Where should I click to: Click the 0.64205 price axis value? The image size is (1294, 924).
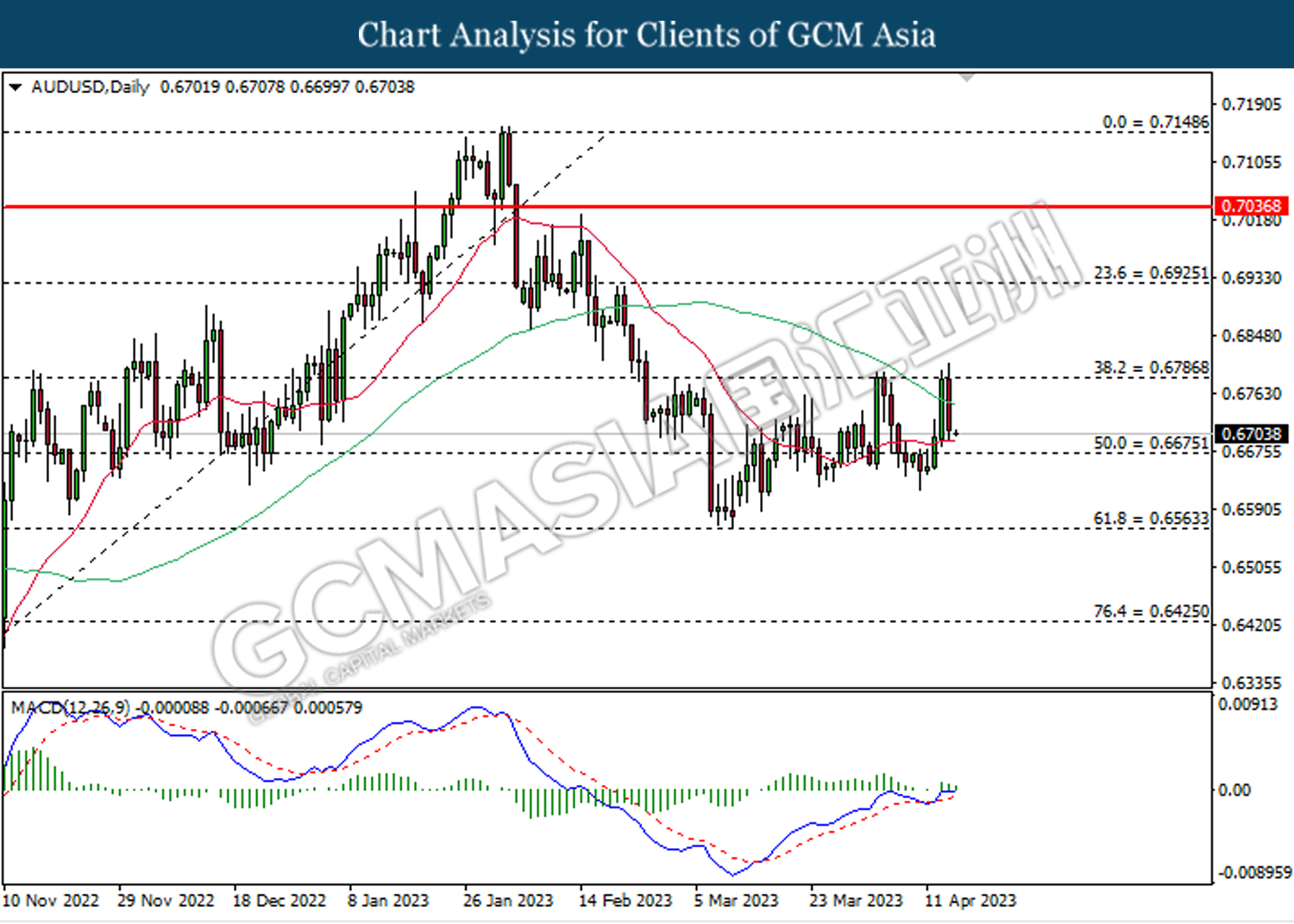(1252, 625)
